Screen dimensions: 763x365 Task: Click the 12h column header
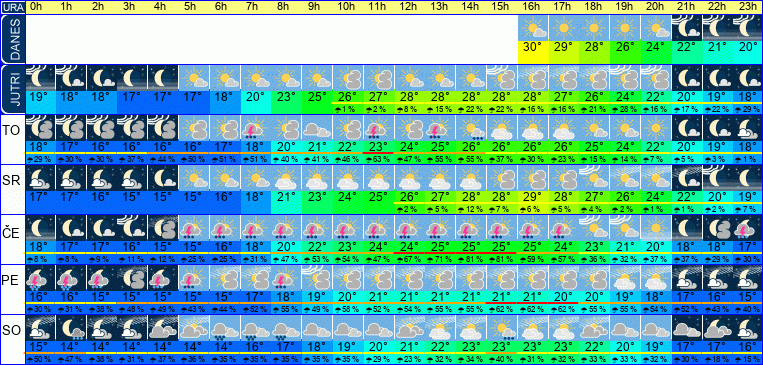(x=410, y=7)
